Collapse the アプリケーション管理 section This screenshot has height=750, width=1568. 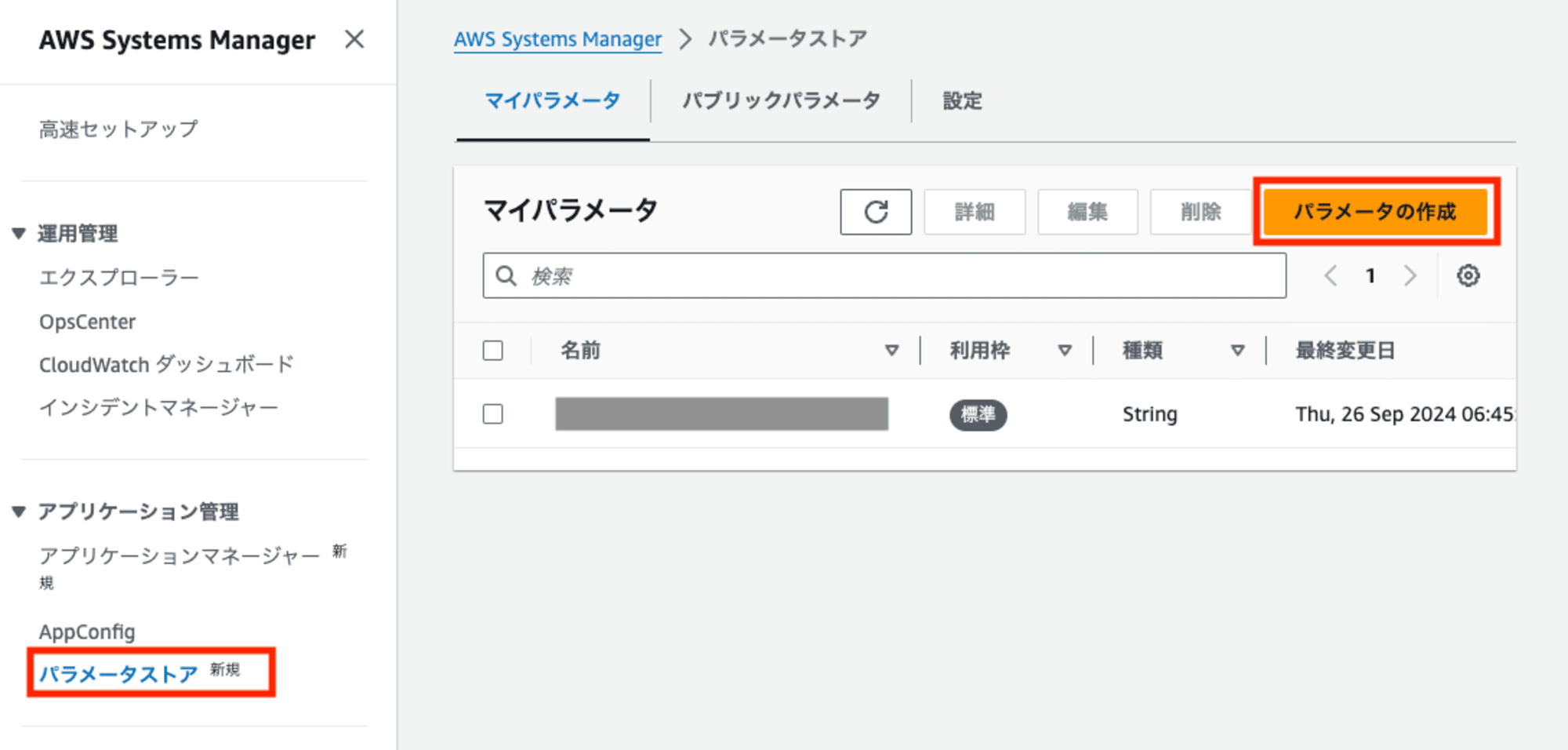coord(19,512)
